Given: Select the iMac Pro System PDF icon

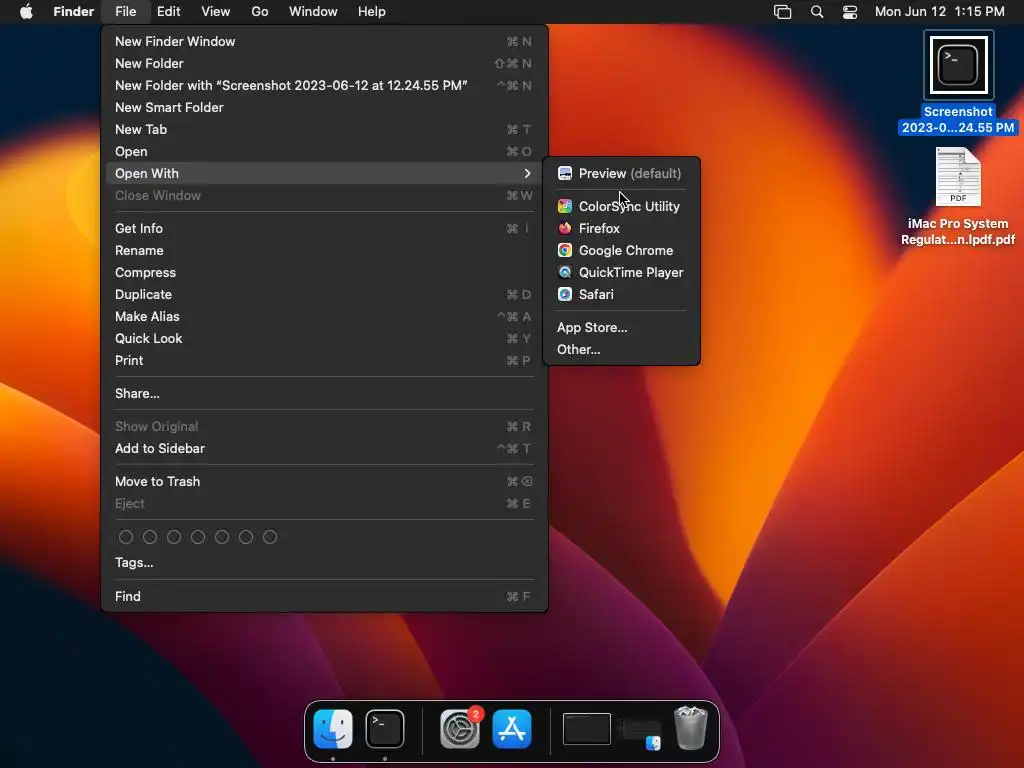Looking at the screenshot, I should [958, 177].
